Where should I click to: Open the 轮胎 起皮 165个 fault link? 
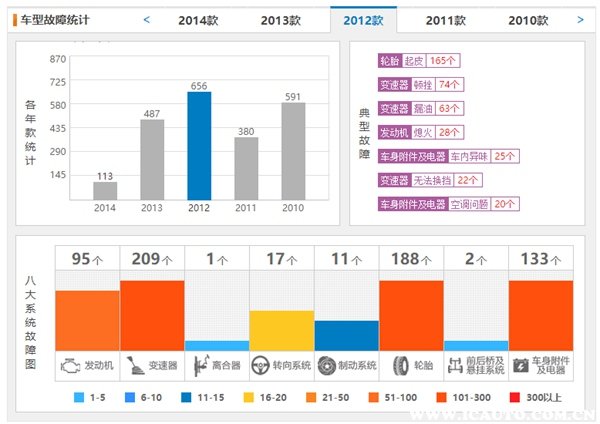[x=418, y=61]
